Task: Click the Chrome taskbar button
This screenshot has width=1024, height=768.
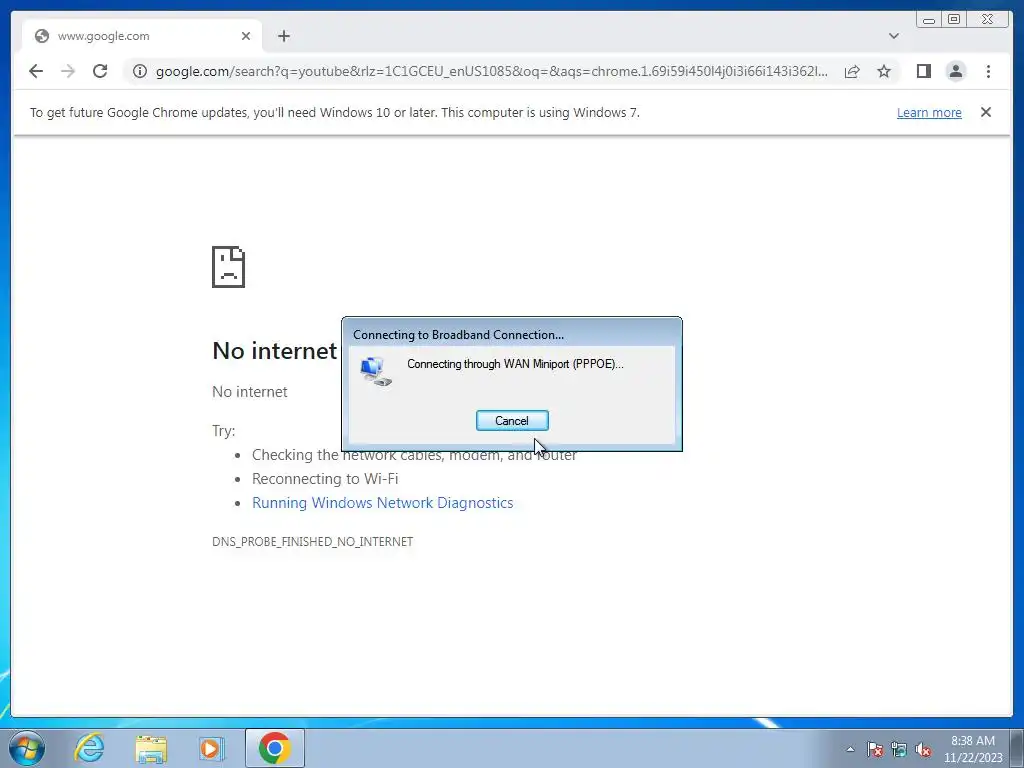Action: 274,748
